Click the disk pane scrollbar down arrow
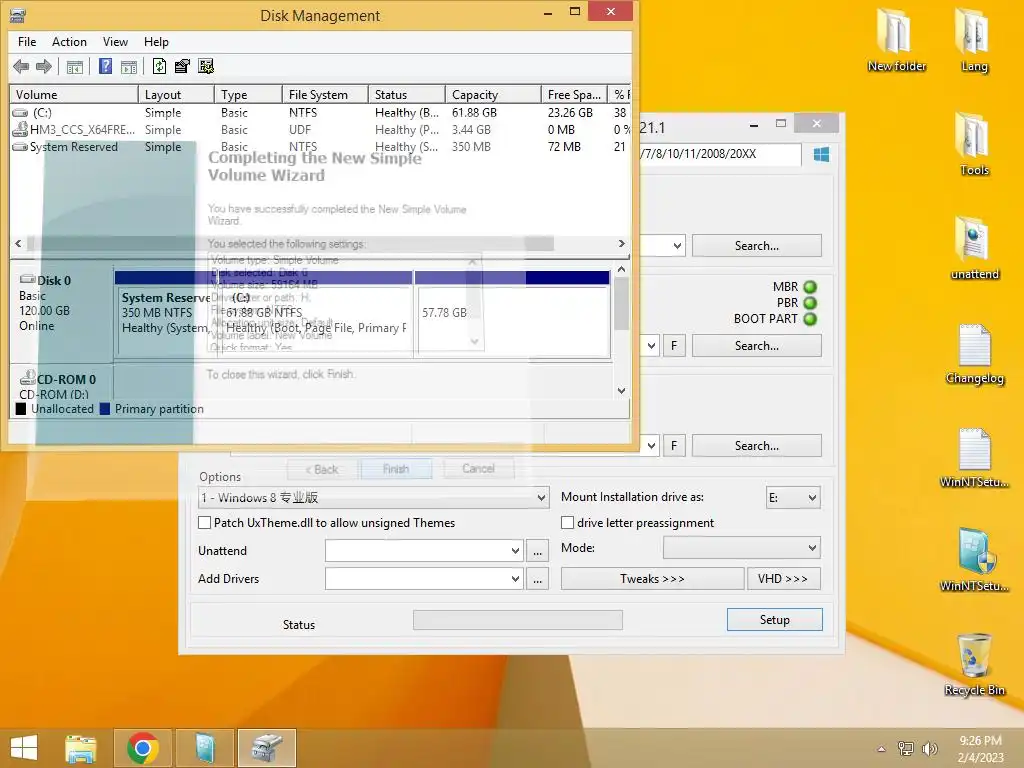Viewport: 1024px width, 768px height. coord(622,391)
